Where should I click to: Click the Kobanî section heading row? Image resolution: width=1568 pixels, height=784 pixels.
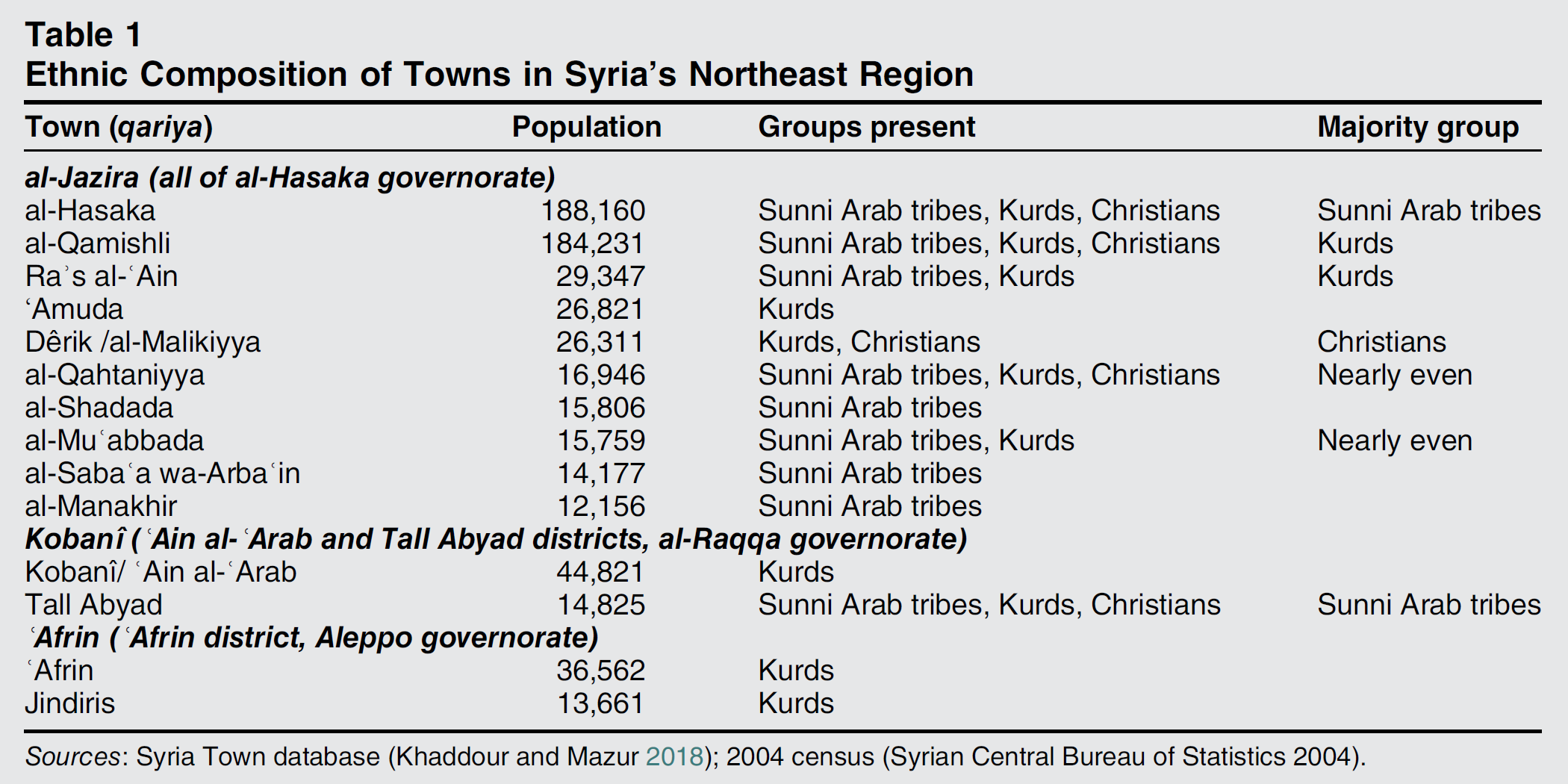(496, 539)
